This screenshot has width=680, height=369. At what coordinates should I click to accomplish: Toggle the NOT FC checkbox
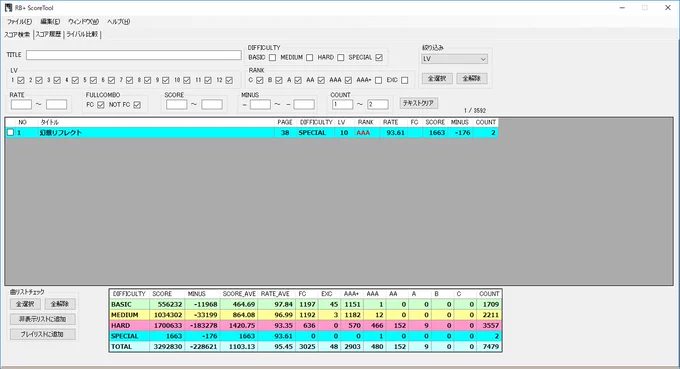(137, 105)
